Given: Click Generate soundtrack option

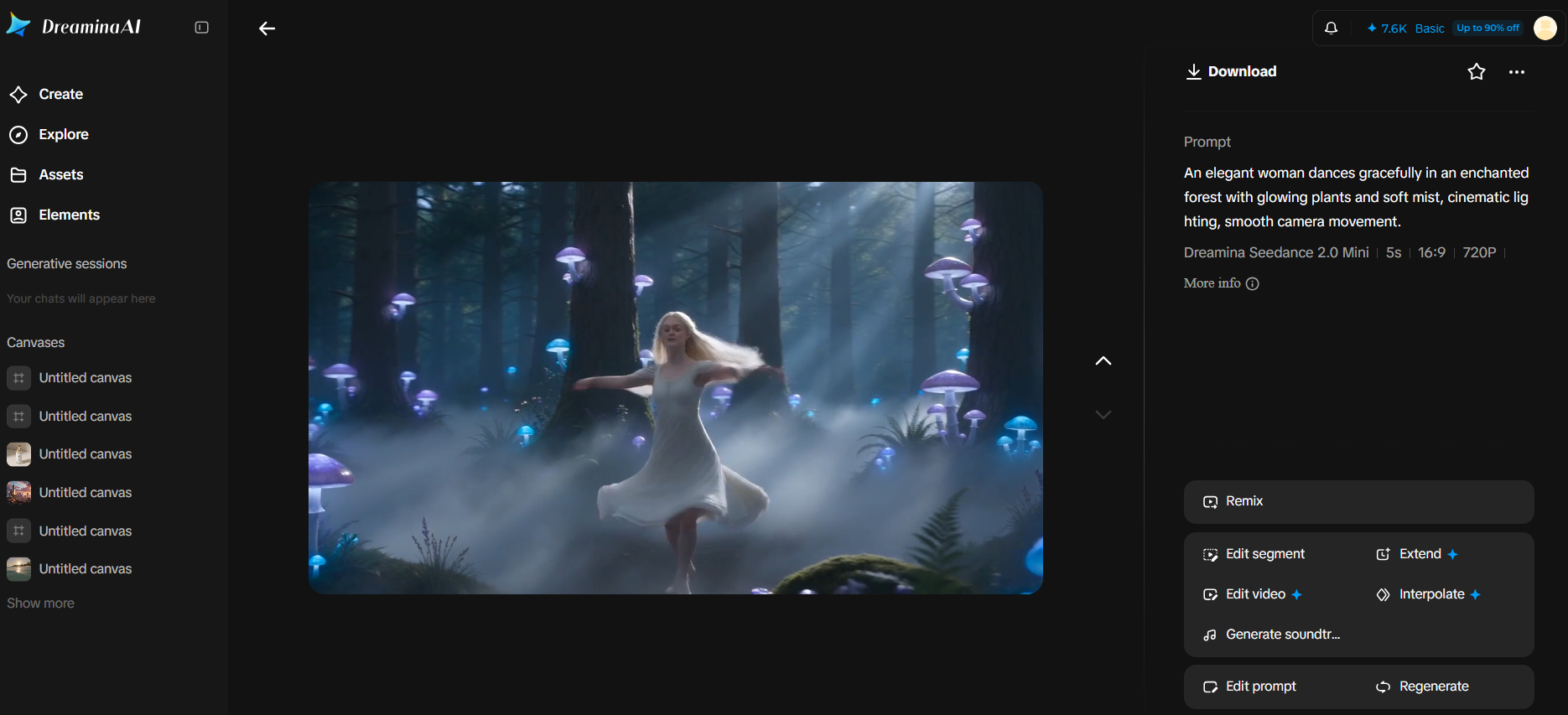Looking at the screenshot, I should pyautogui.click(x=1271, y=635).
